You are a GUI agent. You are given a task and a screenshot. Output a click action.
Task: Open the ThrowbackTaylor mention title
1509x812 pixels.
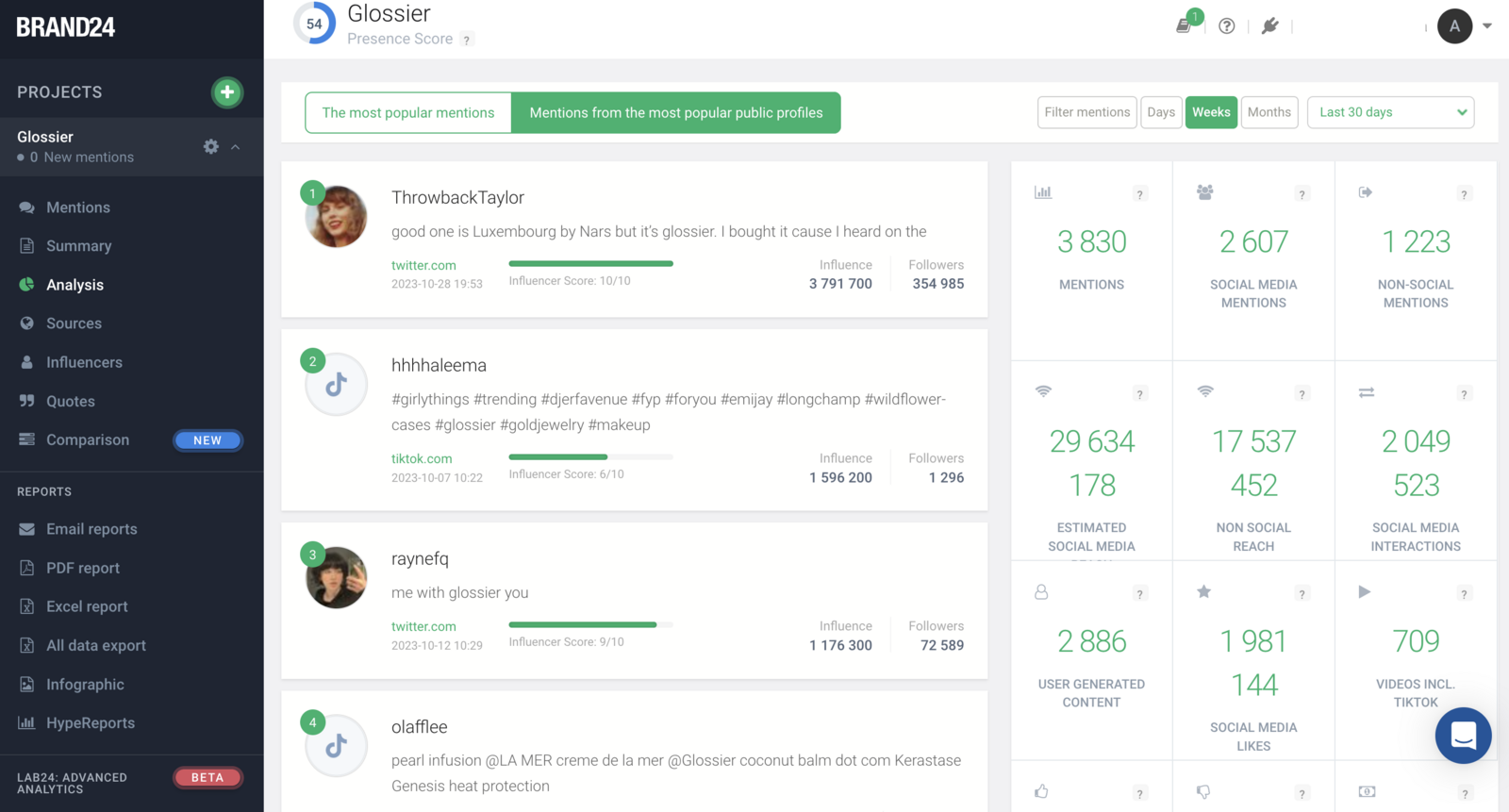457,197
